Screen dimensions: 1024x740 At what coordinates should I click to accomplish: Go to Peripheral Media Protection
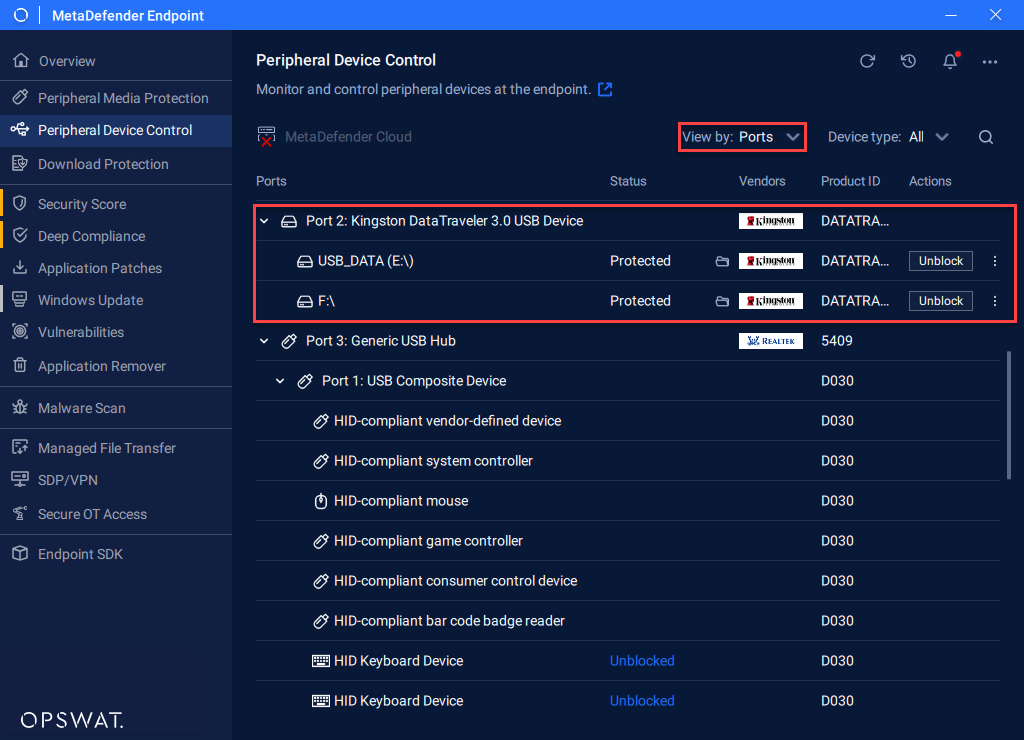pos(116,98)
